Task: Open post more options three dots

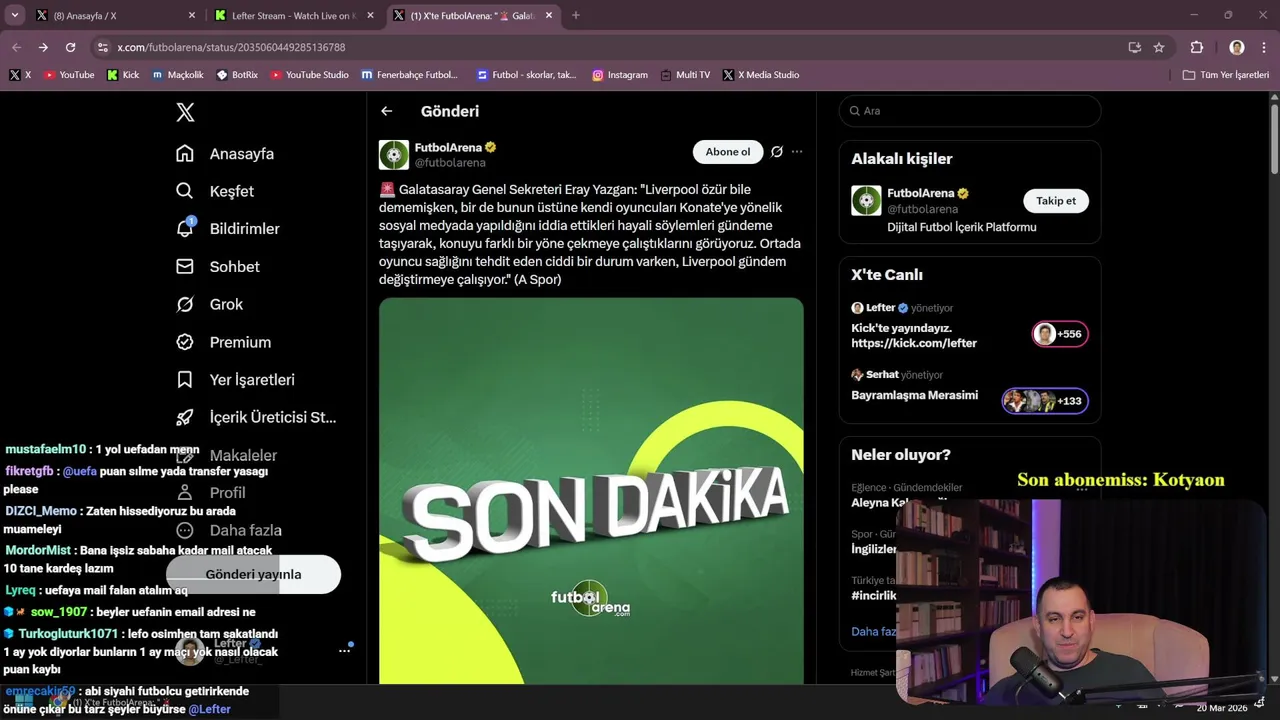Action: (x=797, y=152)
